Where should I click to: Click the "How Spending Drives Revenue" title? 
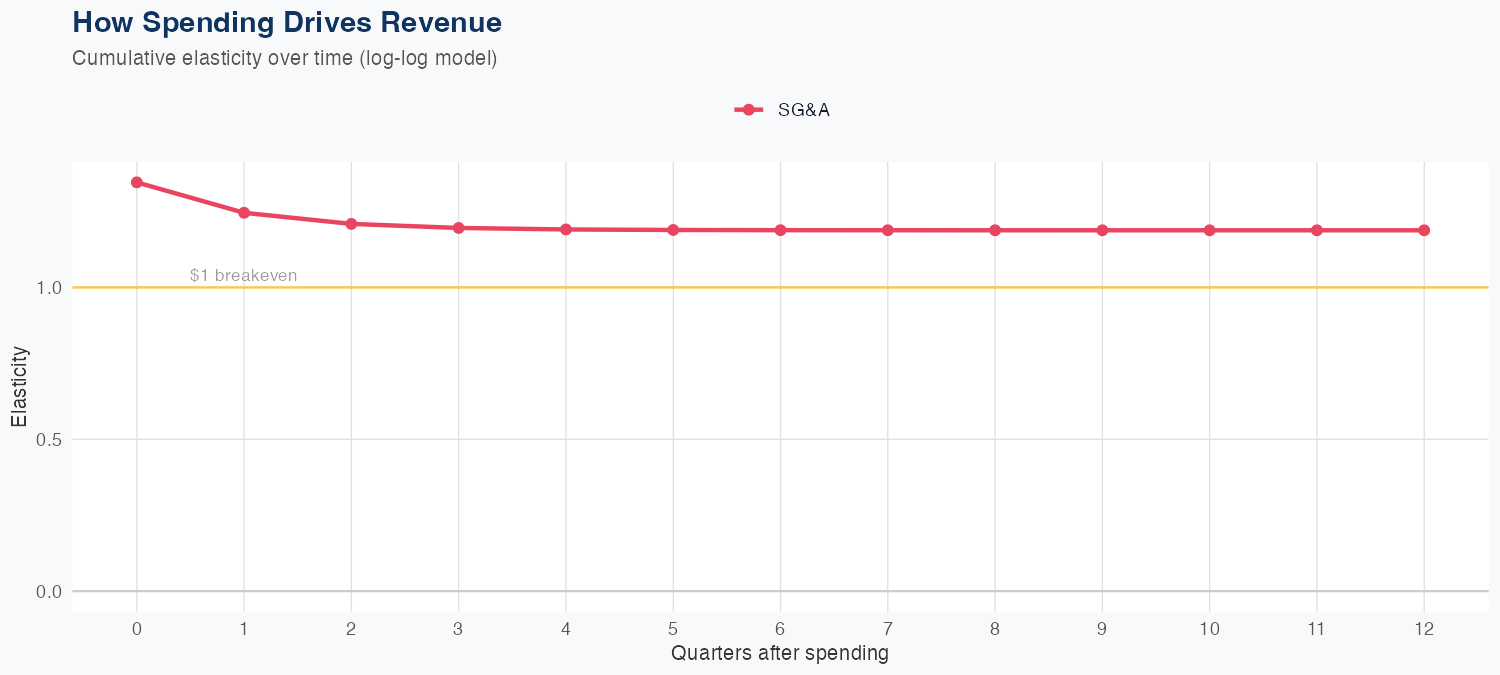[287, 22]
